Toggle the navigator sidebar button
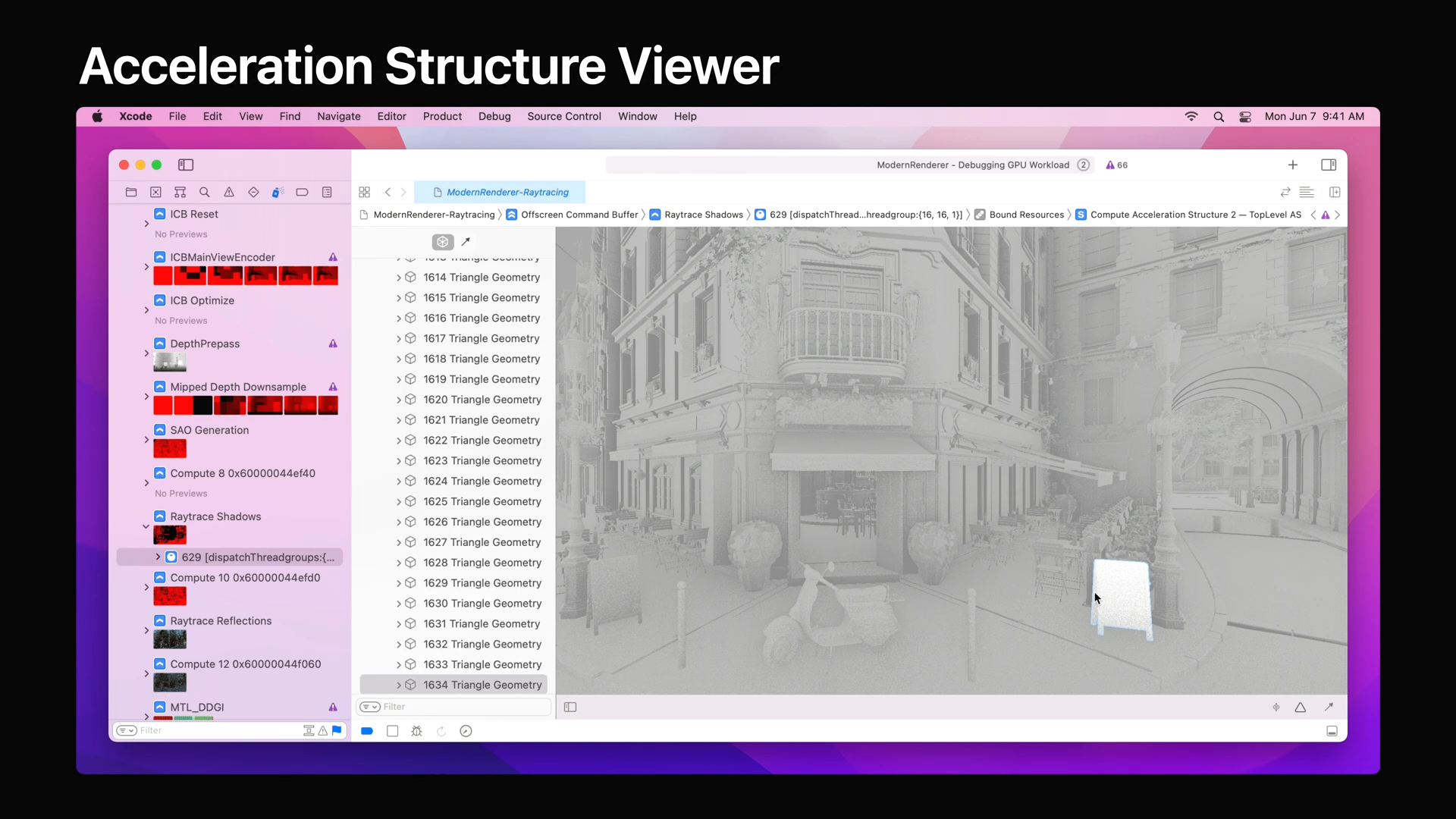The height and width of the screenshot is (819, 1456). [x=186, y=165]
